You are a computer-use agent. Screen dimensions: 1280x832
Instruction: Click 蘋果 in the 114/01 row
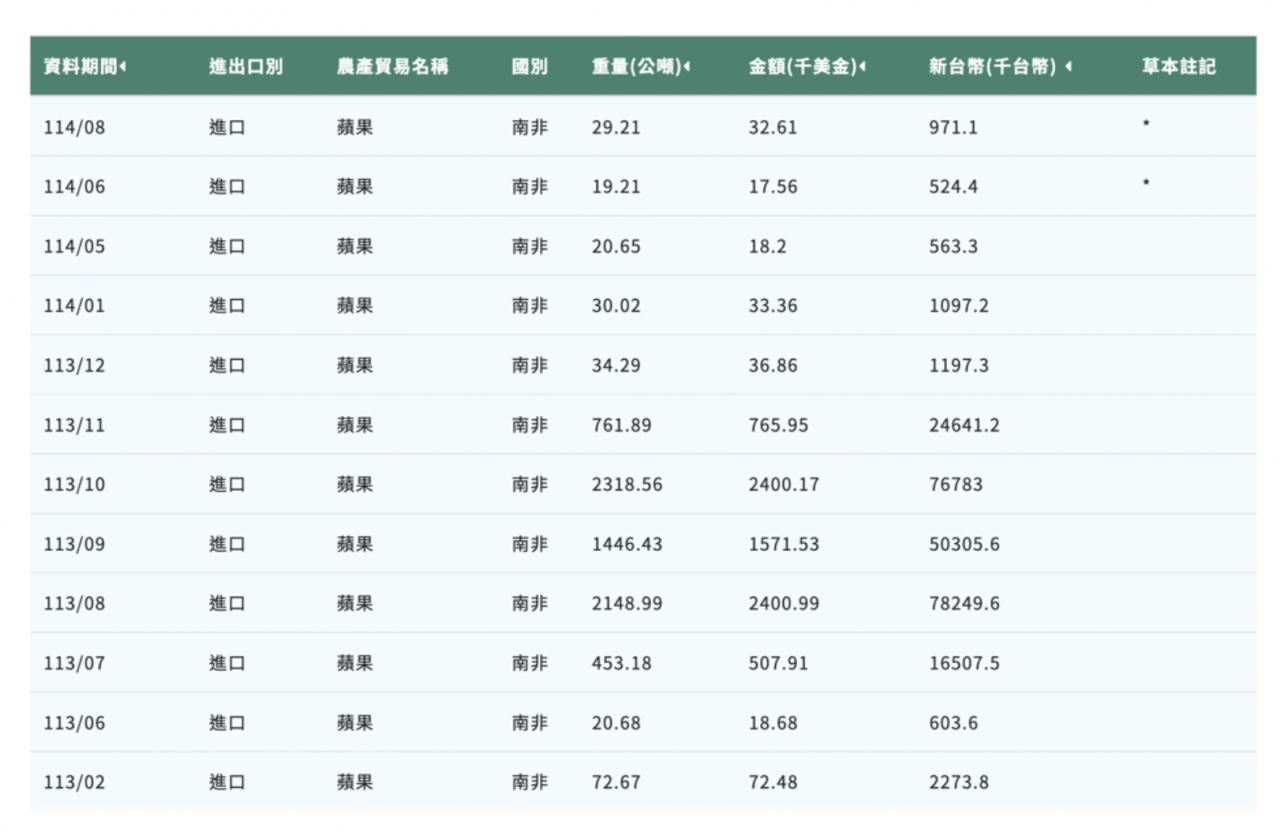coord(354,306)
